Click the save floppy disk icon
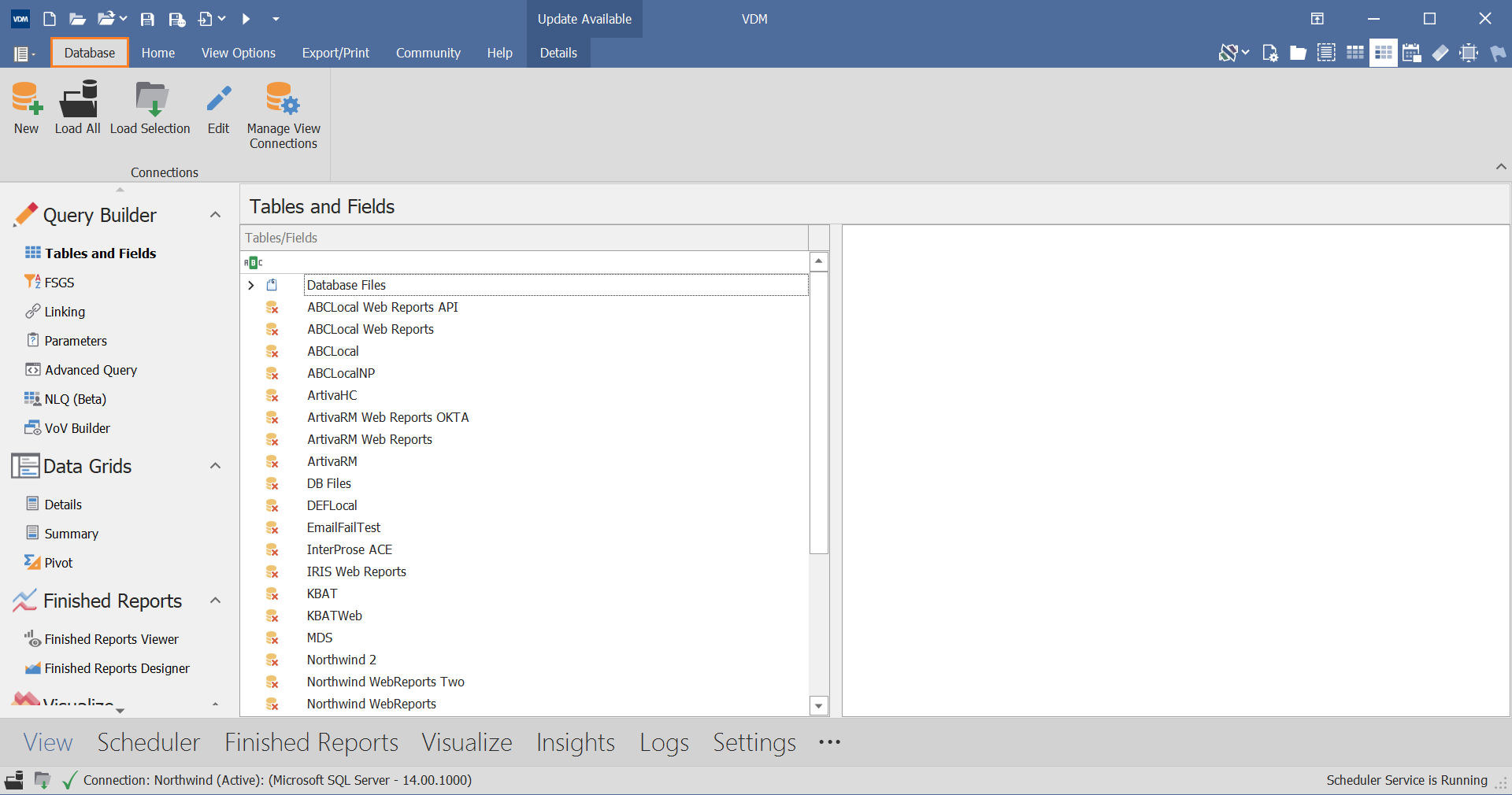This screenshot has height=795, width=1512. (x=147, y=19)
